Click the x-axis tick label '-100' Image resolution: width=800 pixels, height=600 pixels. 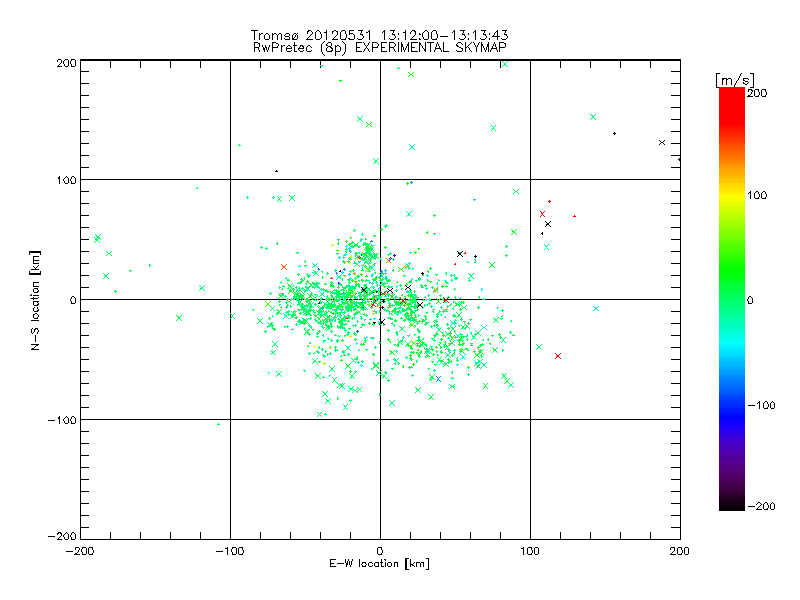click(230, 551)
